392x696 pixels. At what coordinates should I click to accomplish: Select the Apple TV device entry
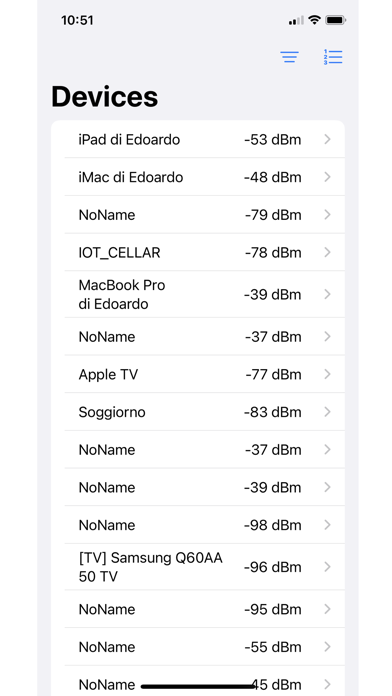(x=198, y=374)
